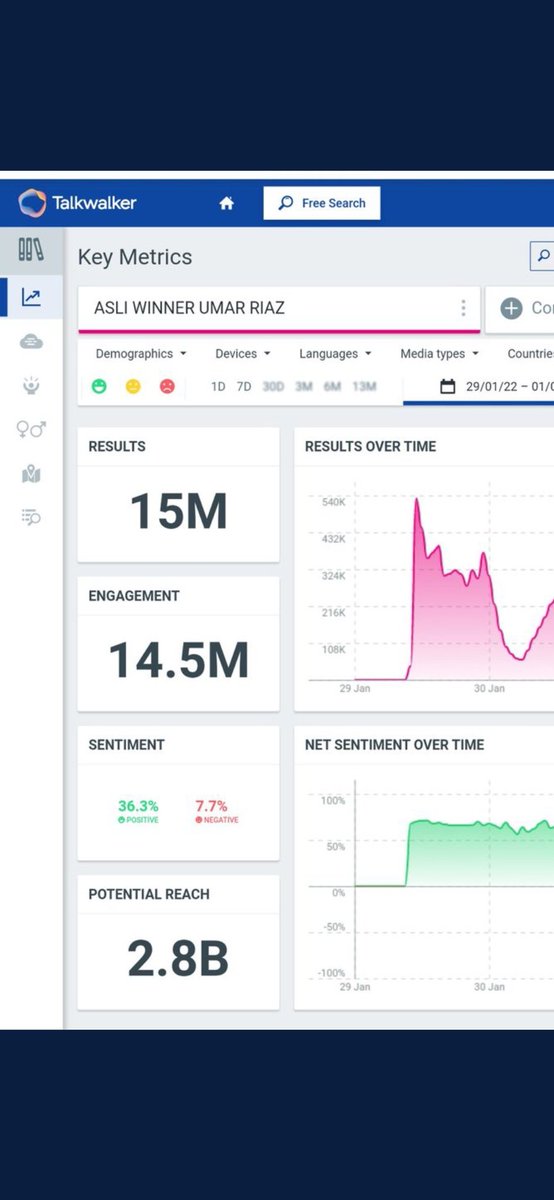Open the projects library sidebar icon
The width and height of the screenshot is (554, 1200).
31,250
